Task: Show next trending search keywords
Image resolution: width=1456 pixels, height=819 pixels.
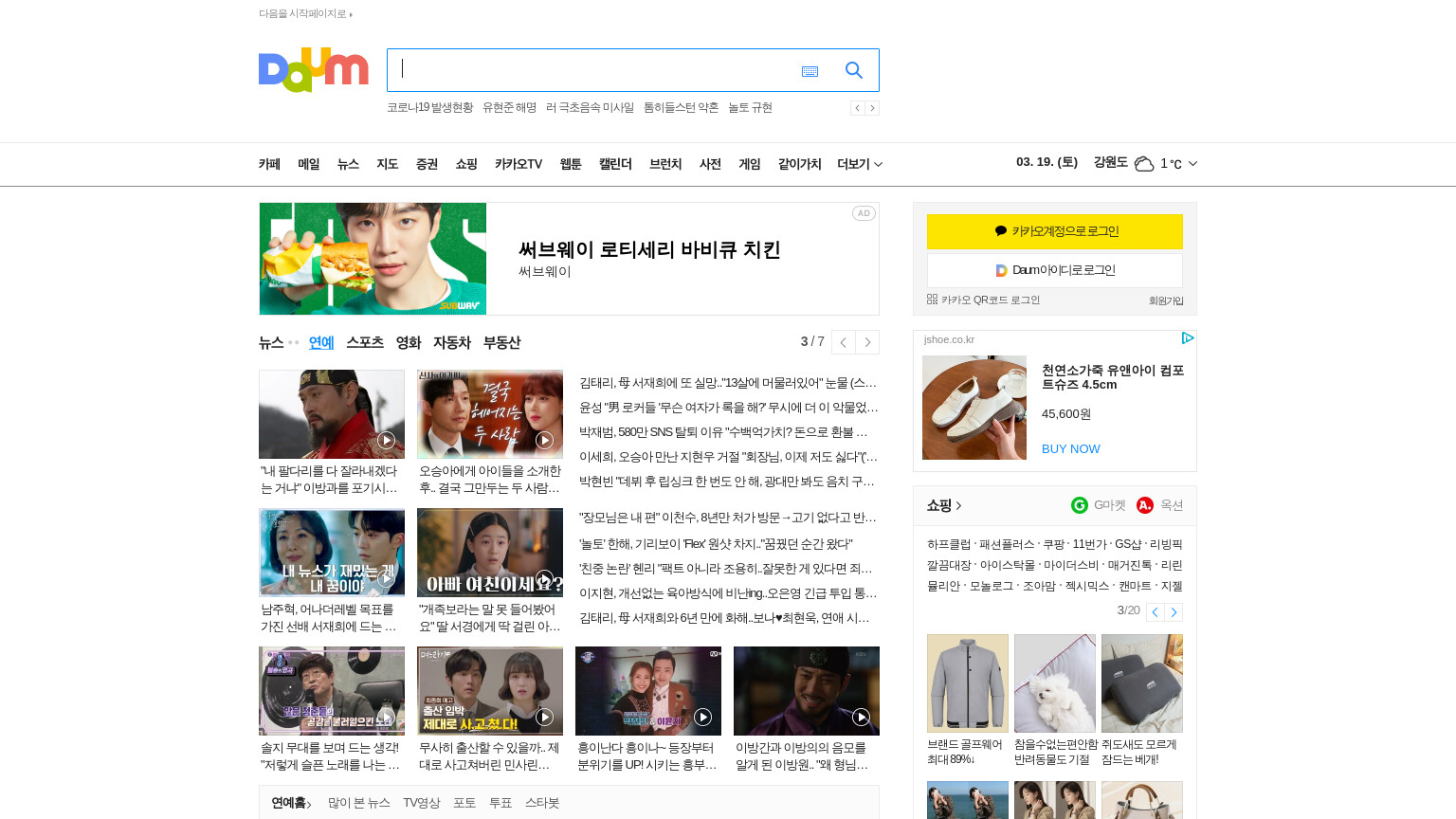Action: (x=872, y=108)
